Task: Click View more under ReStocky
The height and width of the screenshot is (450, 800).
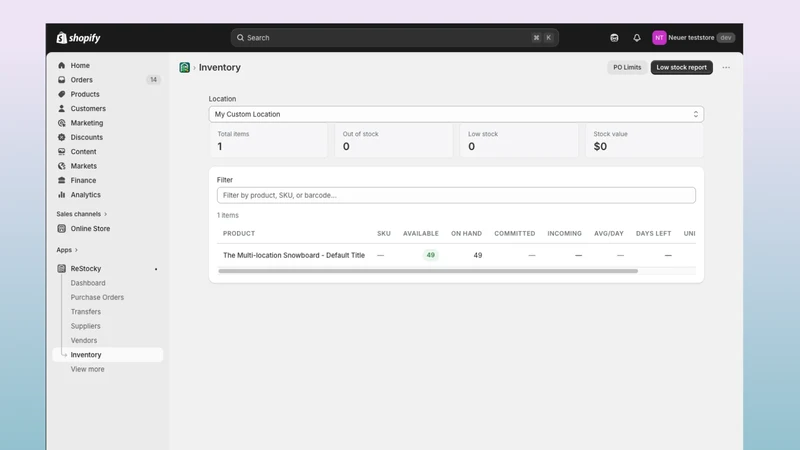Action: coord(87,369)
